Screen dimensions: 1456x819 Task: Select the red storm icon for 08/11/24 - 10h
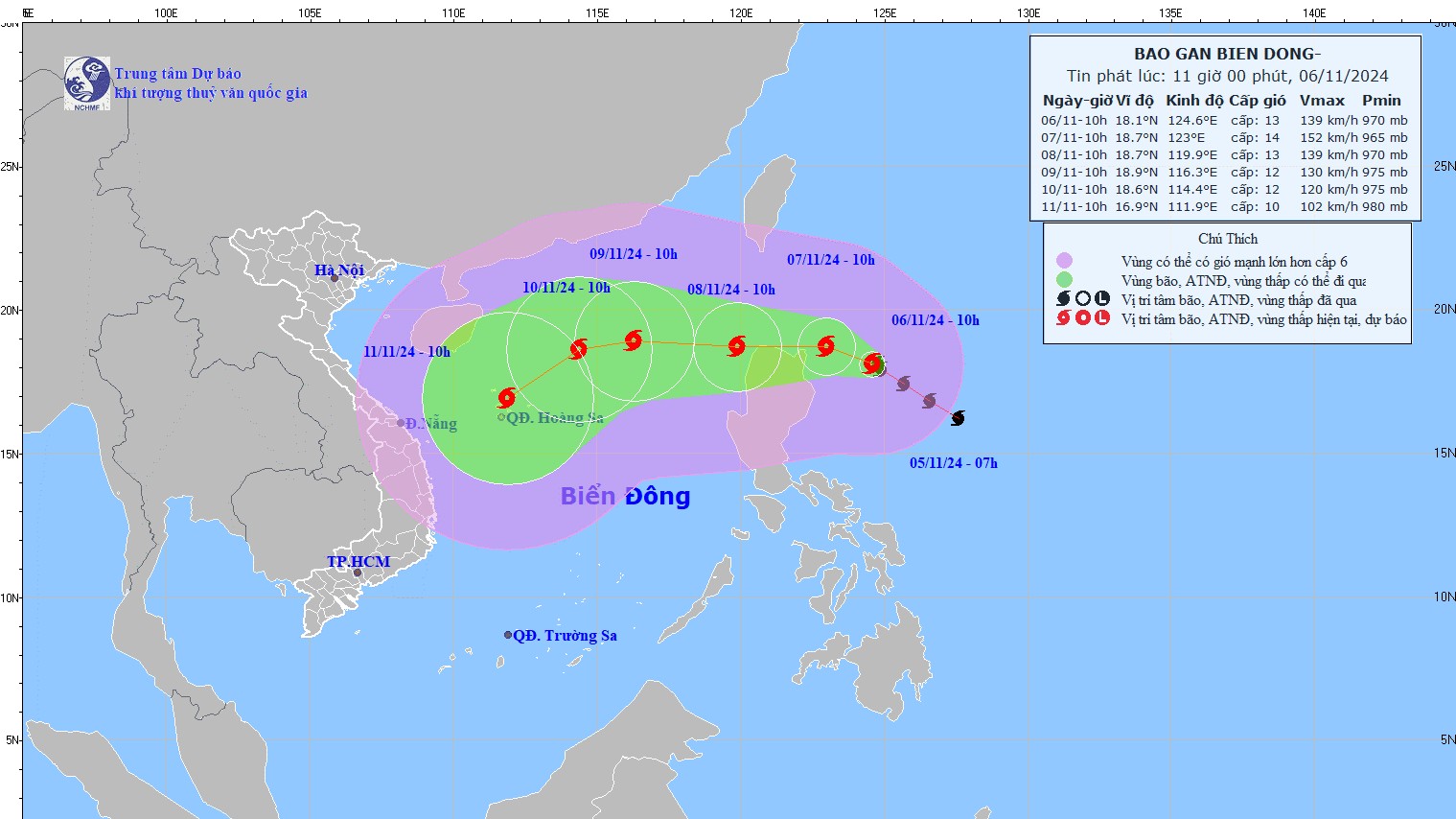(x=736, y=346)
